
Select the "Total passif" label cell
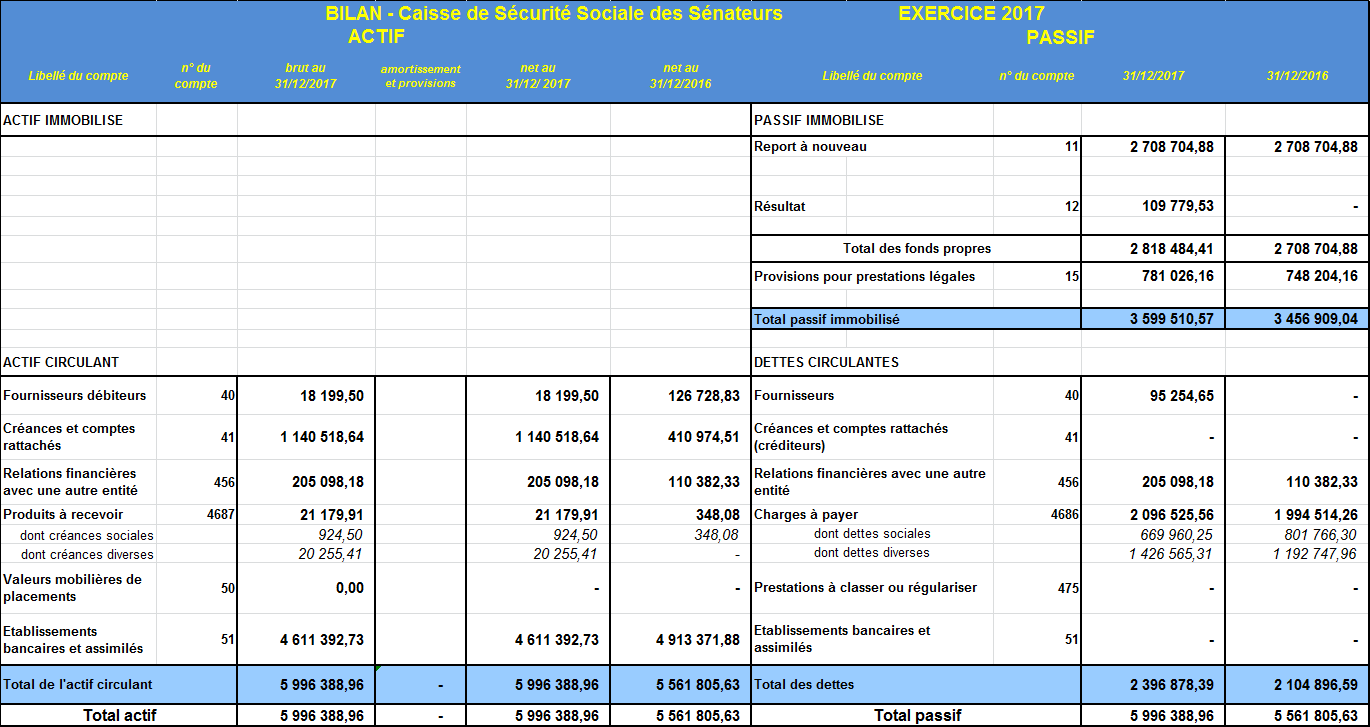point(917,716)
